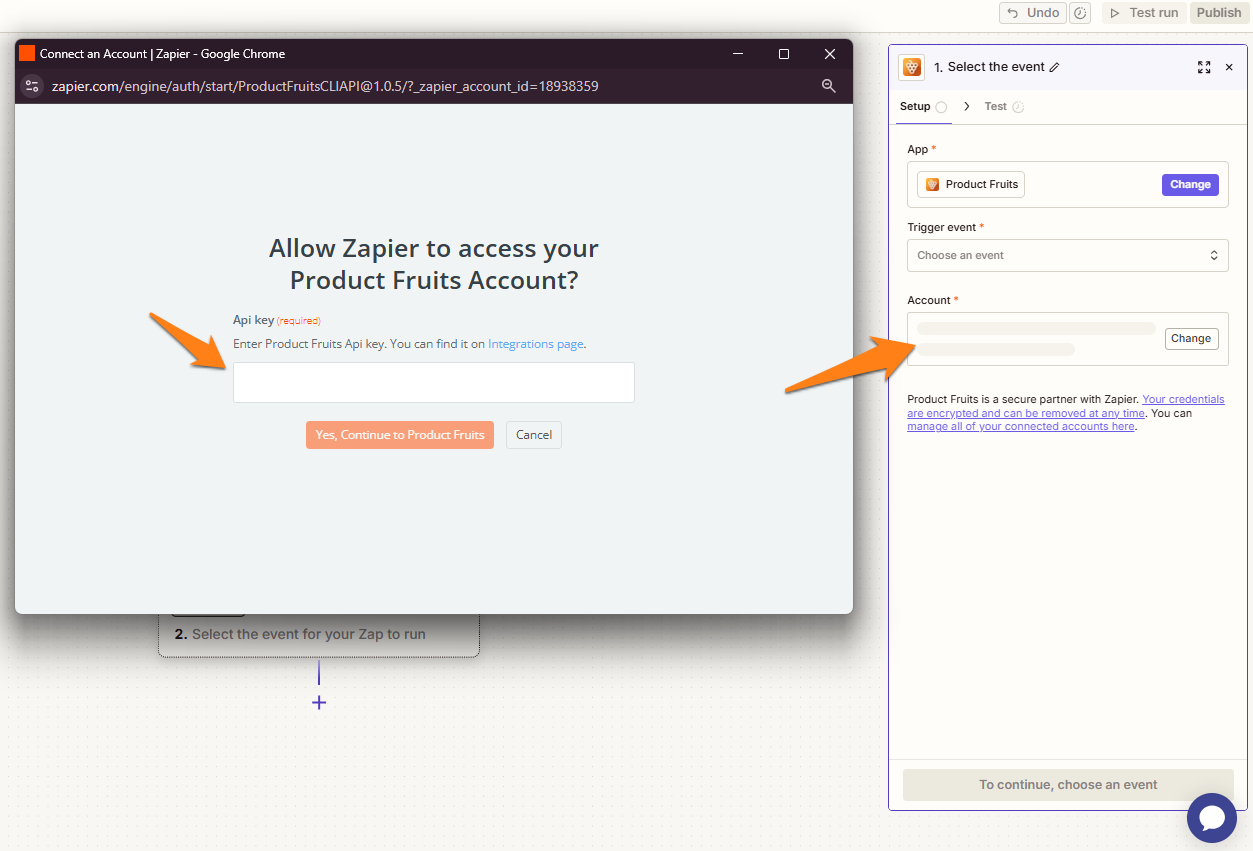Click the site info icon in address bar
This screenshot has width=1253, height=851.
31,86
